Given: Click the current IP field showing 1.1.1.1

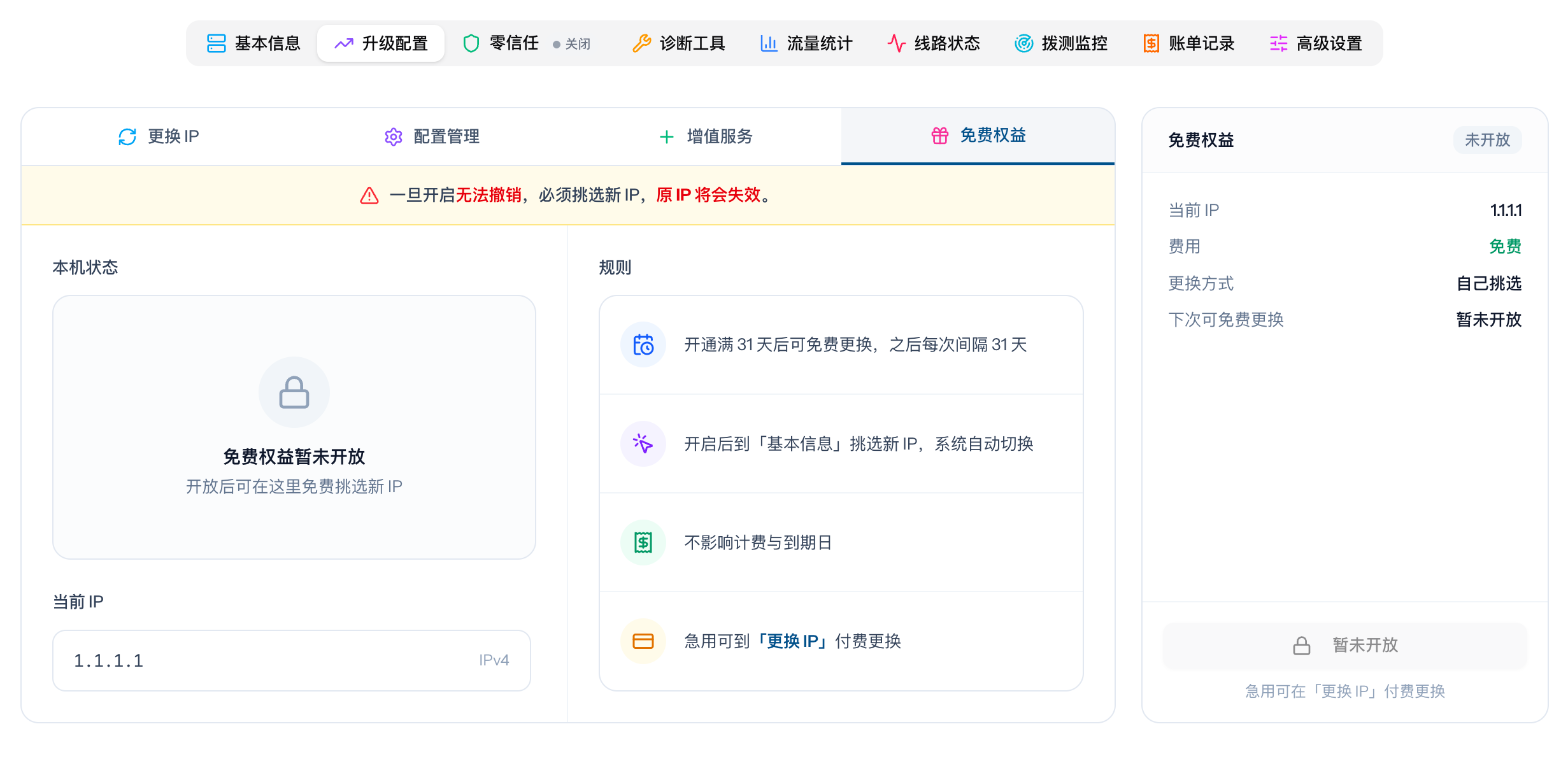Looking at the screenshot, I should tap(291, 660).
